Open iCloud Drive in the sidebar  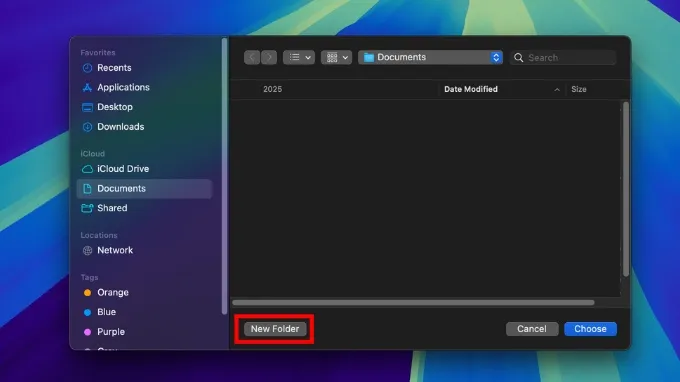click(x=144, y=169)
